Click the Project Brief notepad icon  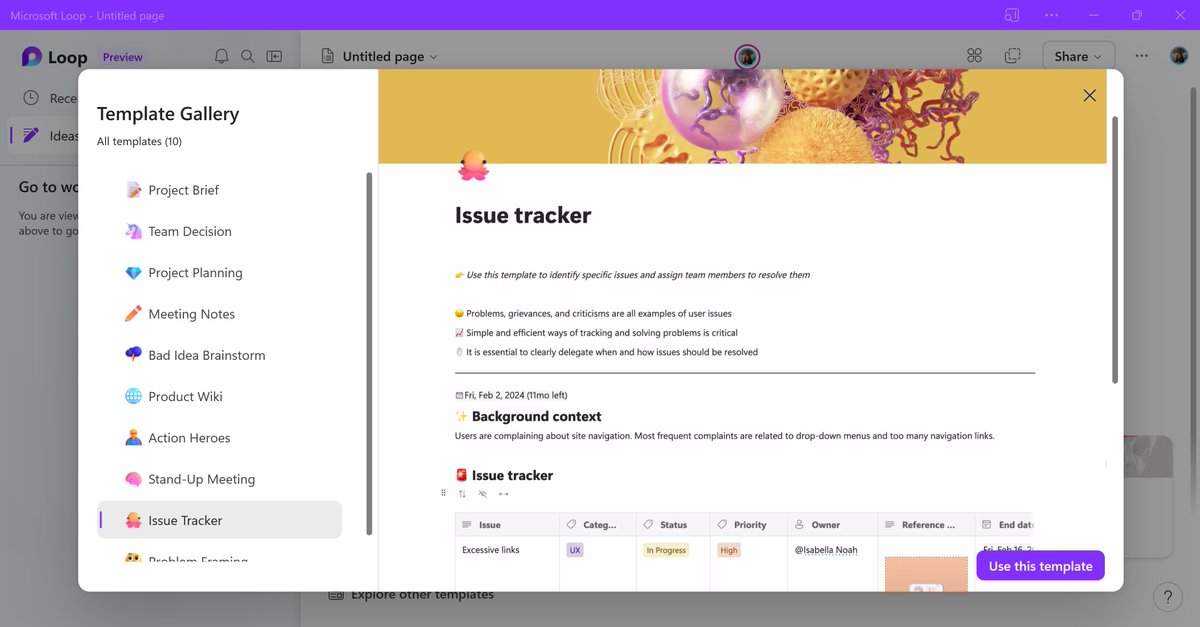click(x=133, y=190)
